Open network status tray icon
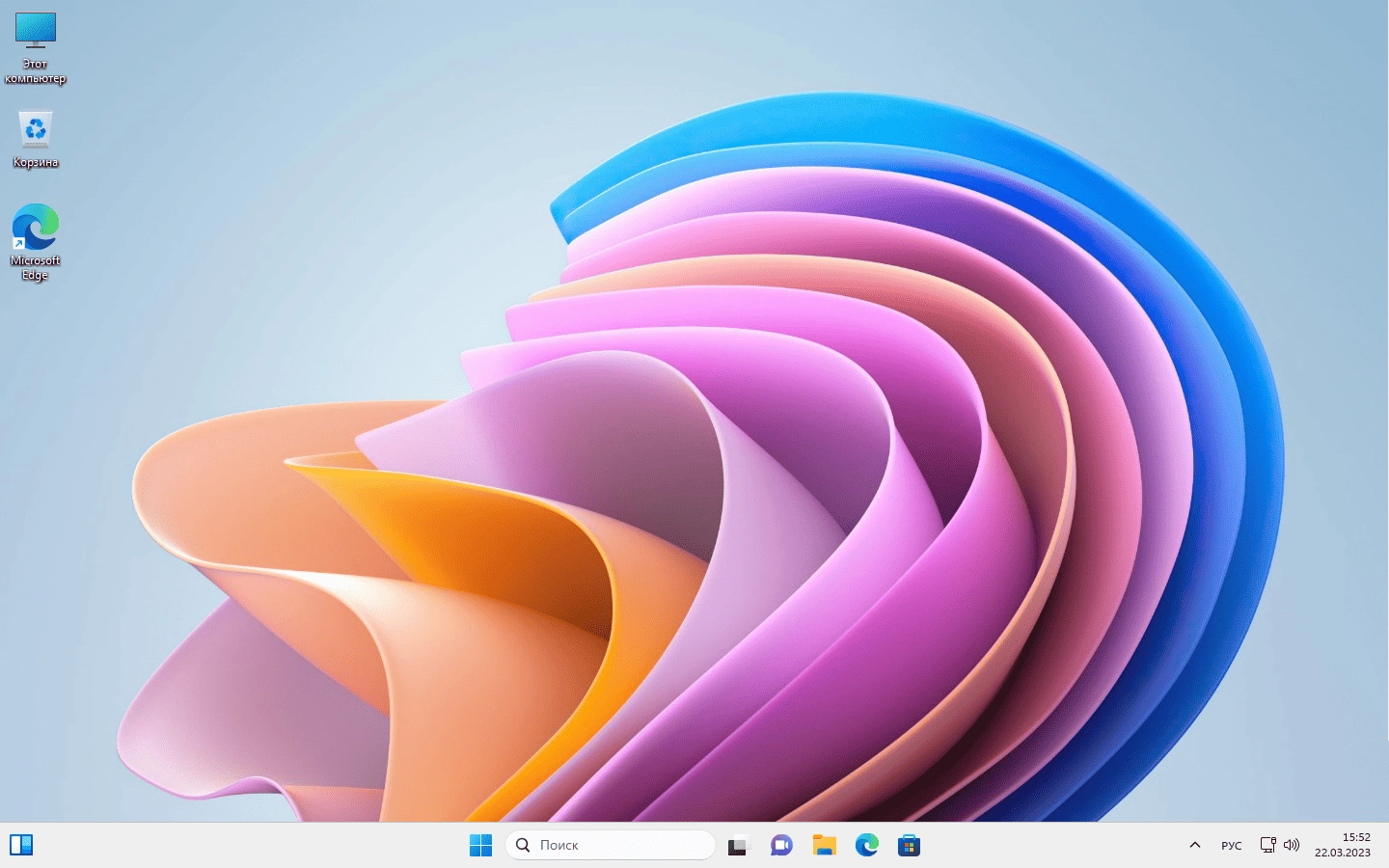The height and width of the screenshot is (868, 1389). [1268, 845]
